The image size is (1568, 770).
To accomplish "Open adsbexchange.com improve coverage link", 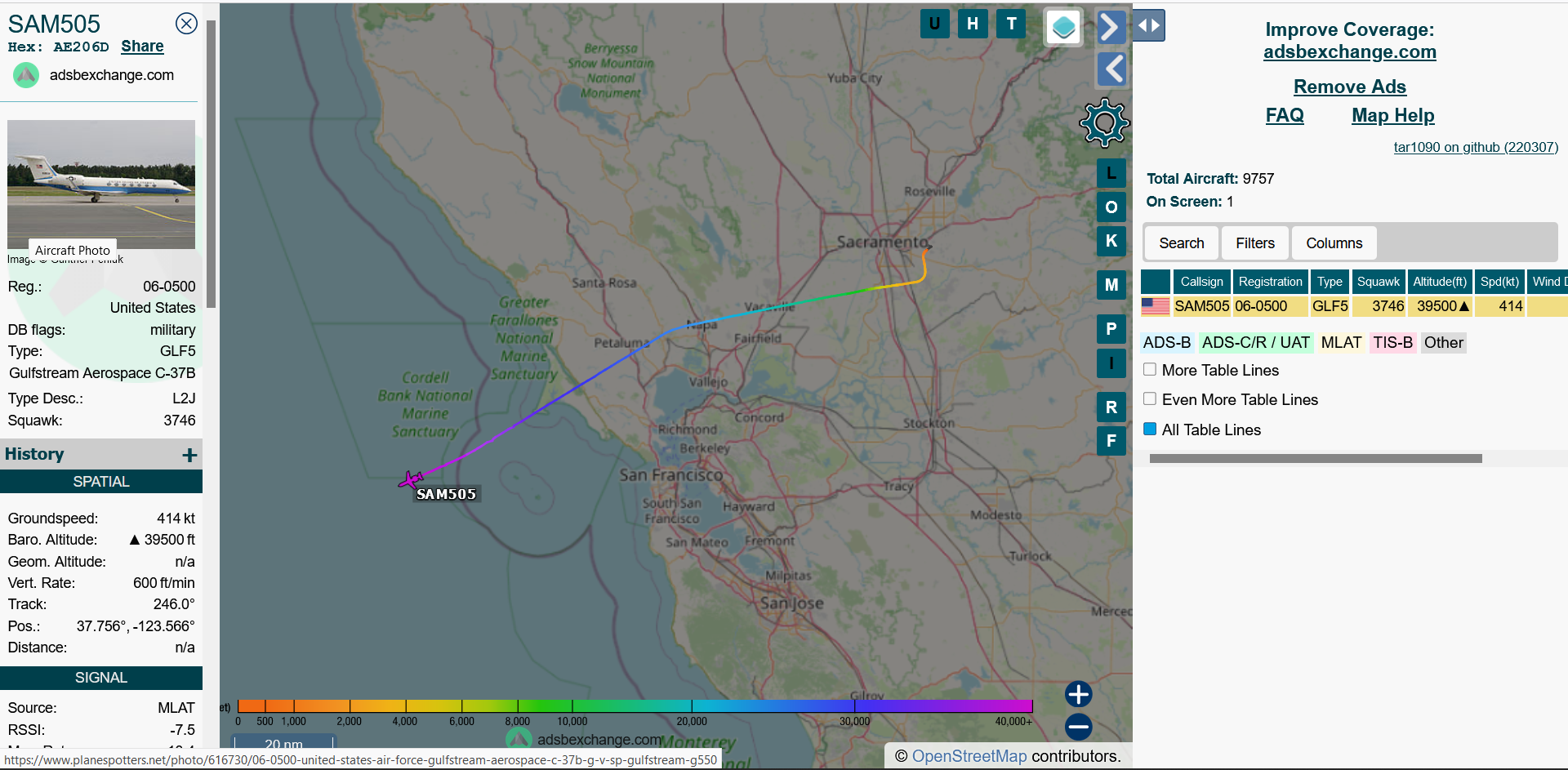I will tap(1349, 52).
